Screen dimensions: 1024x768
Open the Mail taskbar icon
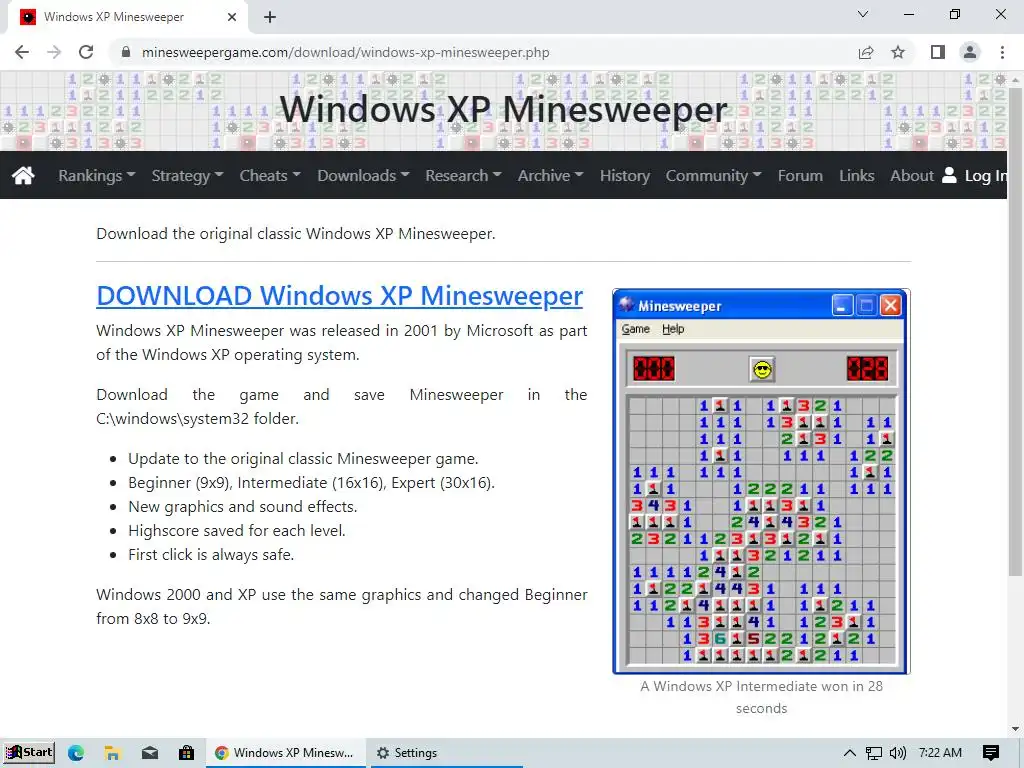[150, 753]
